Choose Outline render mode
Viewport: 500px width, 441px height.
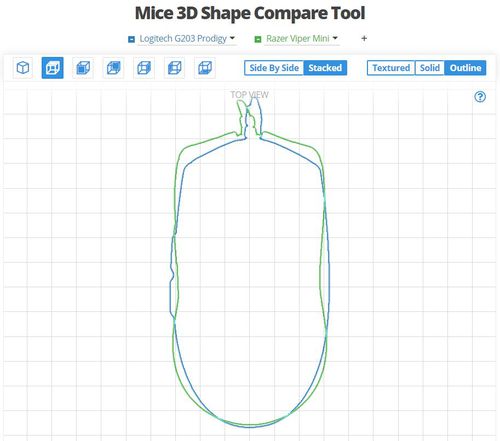coord(465,68)
